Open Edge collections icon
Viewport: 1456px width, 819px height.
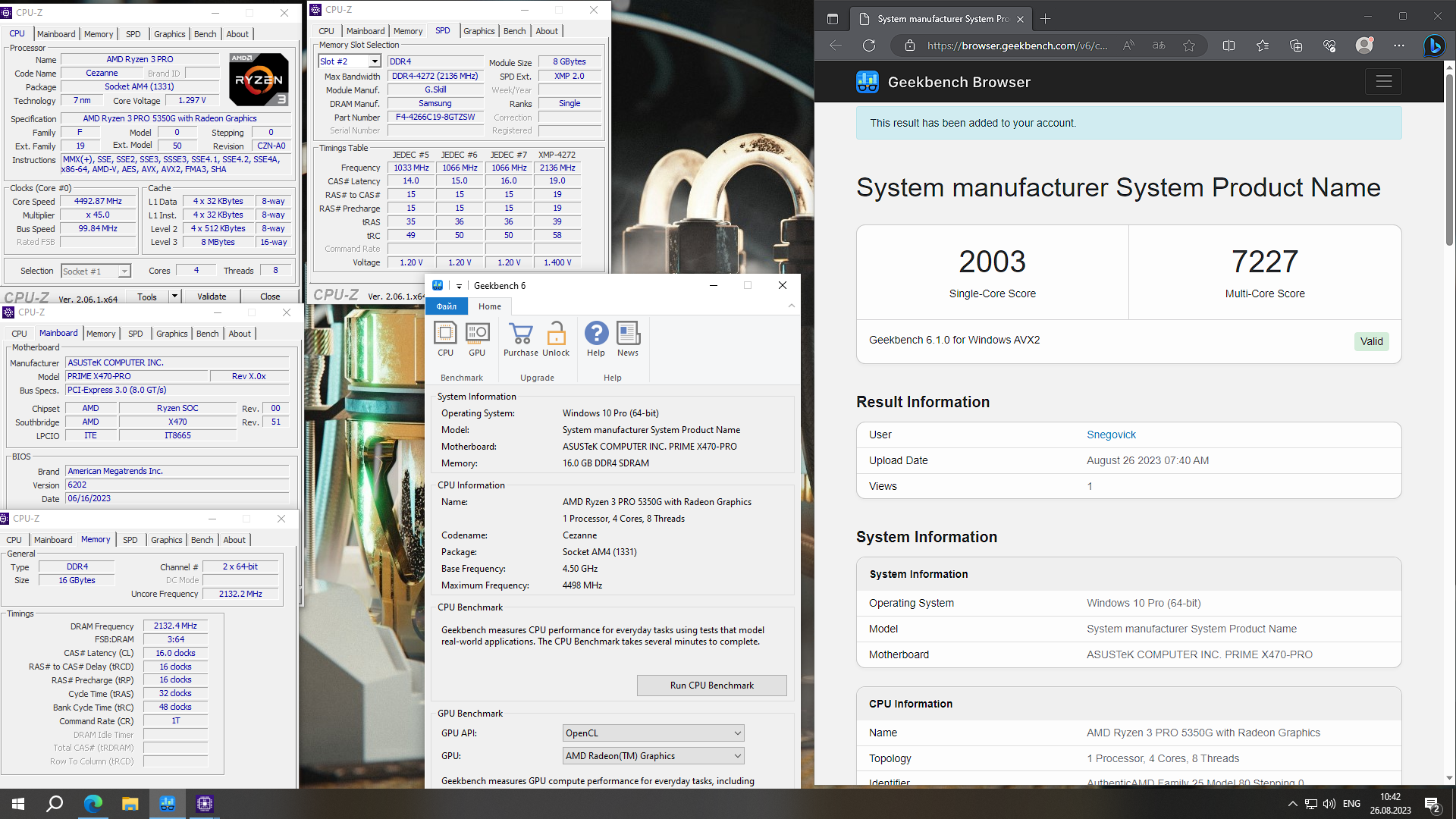[1296, 45]
